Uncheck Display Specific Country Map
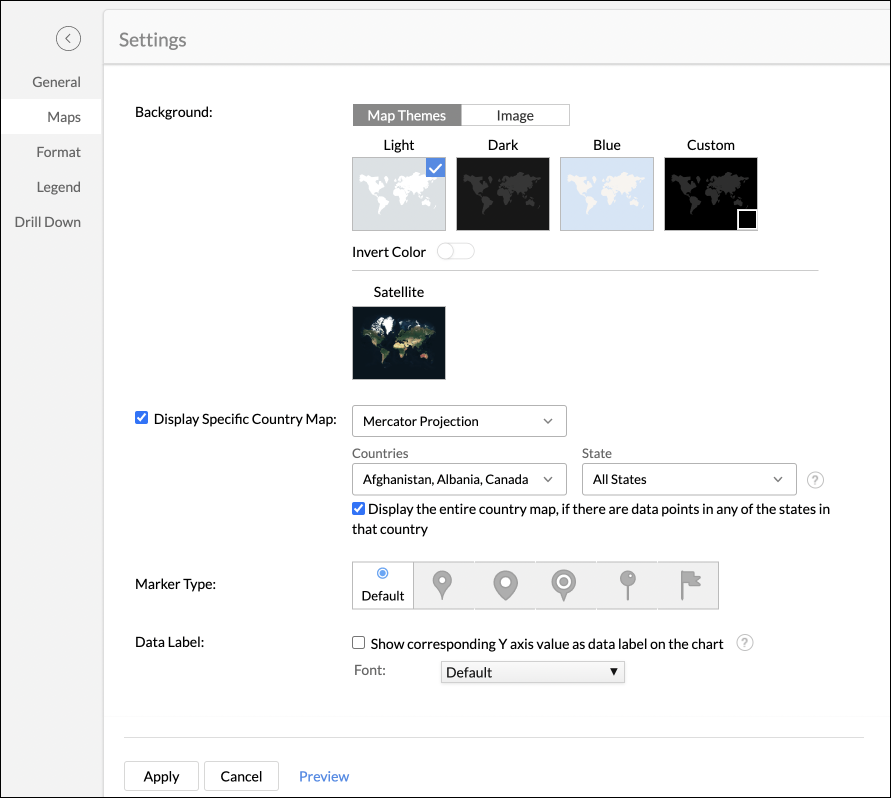The width and height of the screenshot is (891, 798). (x=141, y=418)
